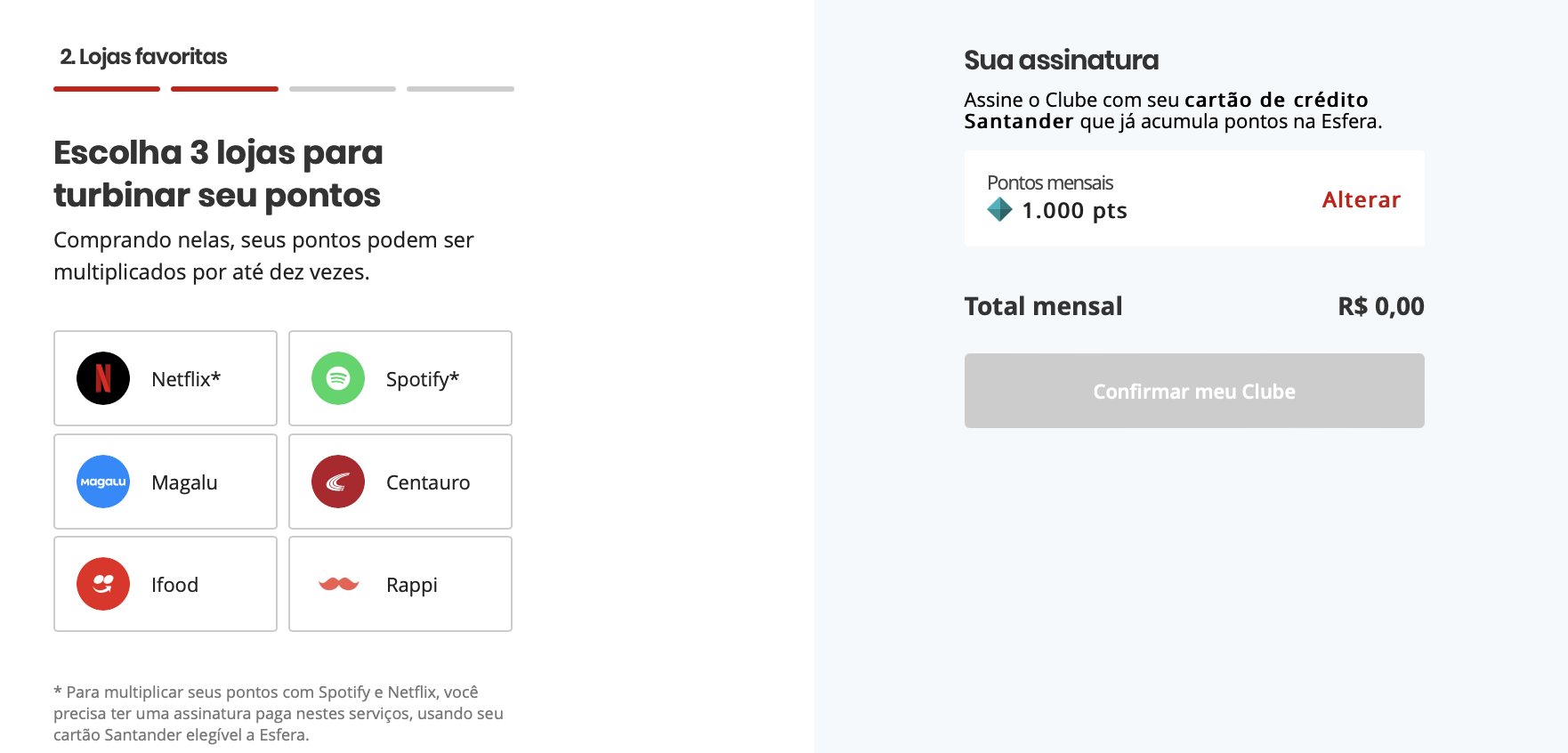Click the fourth gray progress step bar
Image resolution: width=1568 pixels, height=753 pixels.
(x=460, y=89)
